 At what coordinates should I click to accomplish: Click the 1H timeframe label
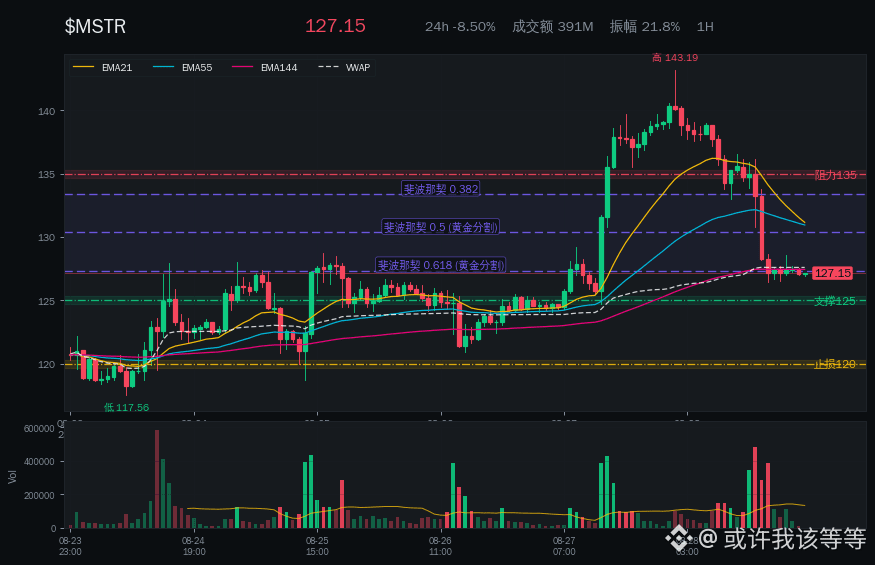click(705, 27)
